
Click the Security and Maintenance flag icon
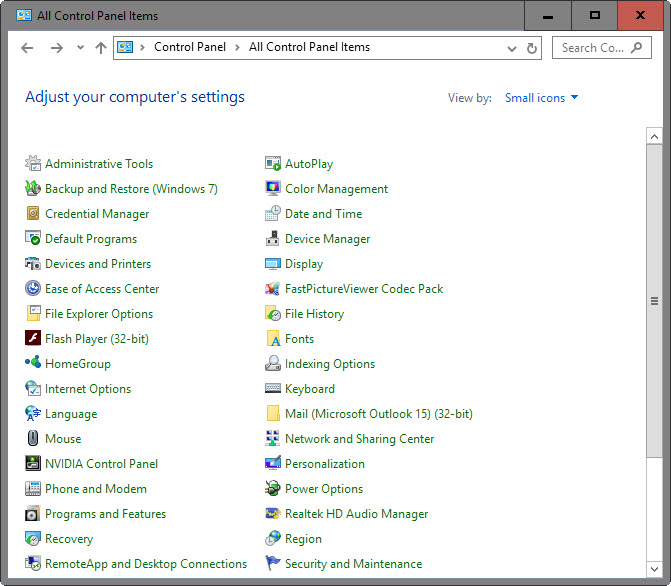coord(273,563)
